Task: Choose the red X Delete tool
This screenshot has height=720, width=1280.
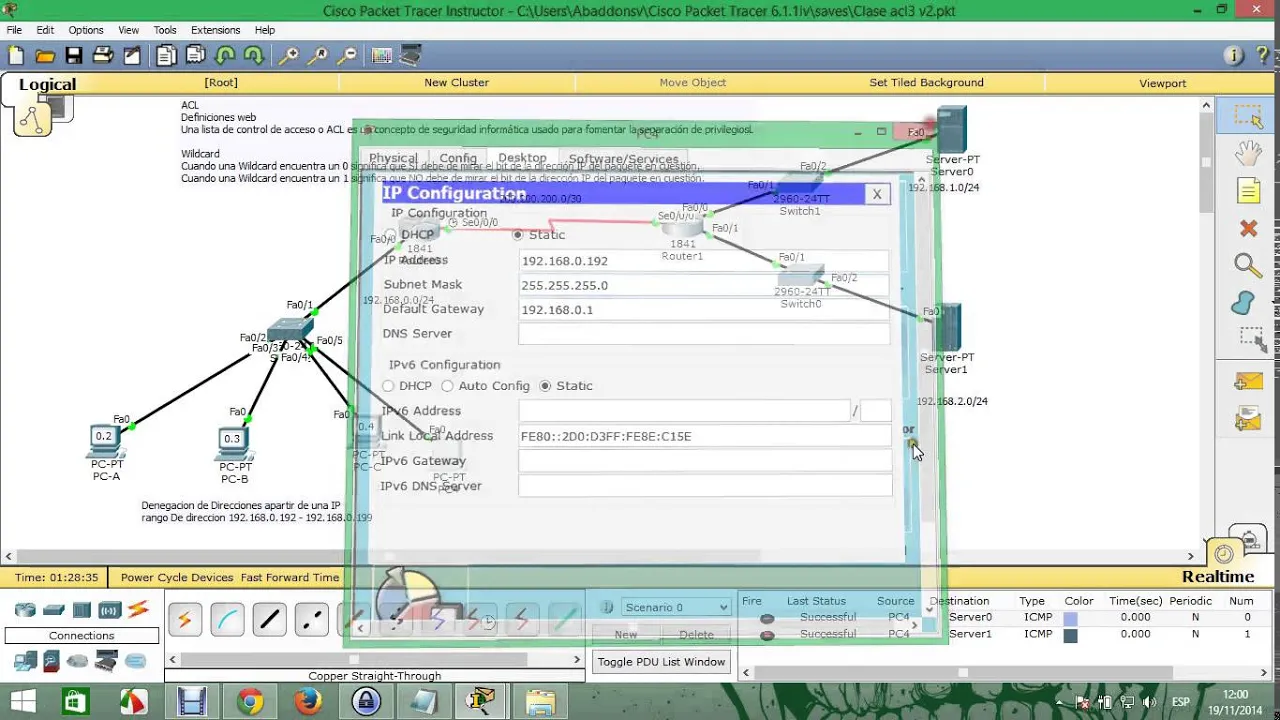Action: (1248, 229)
